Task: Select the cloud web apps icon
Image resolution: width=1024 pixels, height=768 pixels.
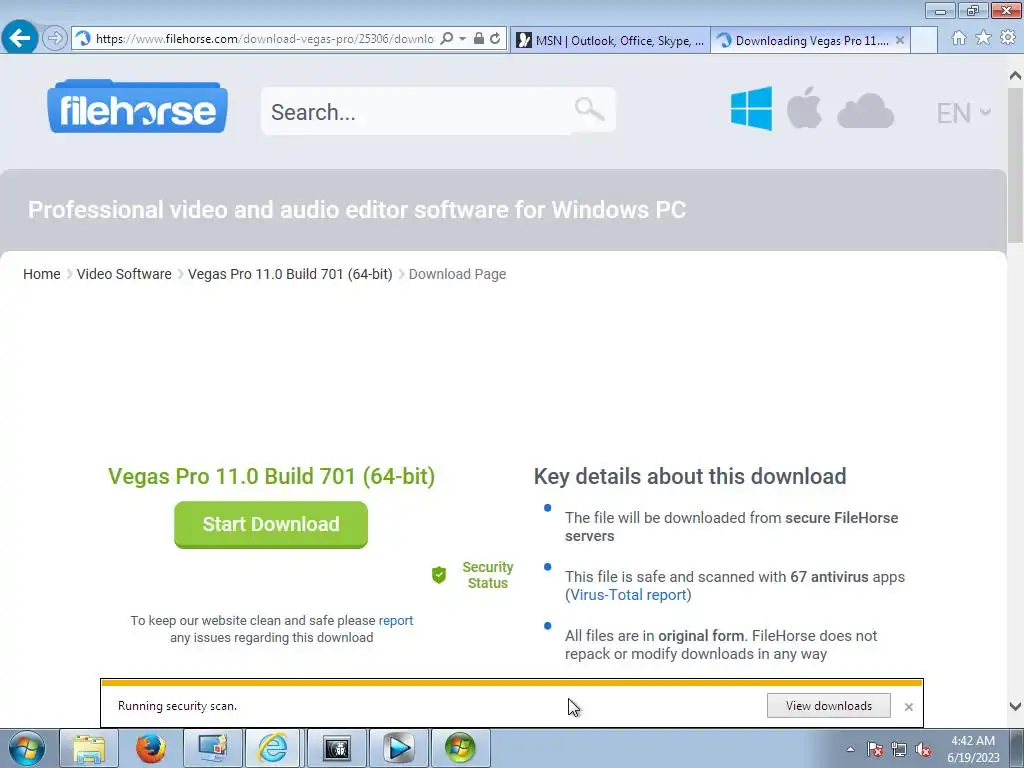Action: 865,110
